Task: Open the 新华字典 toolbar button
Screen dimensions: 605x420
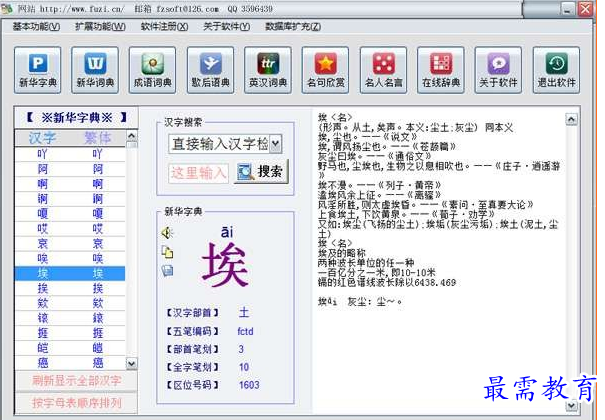Action: pos(37,70)
